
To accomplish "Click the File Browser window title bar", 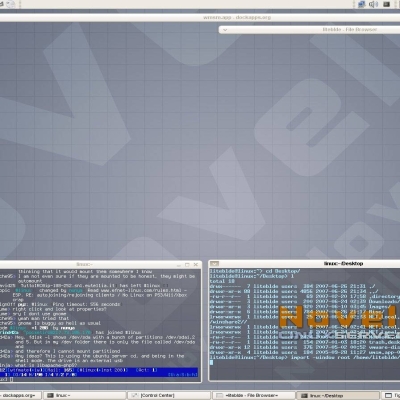I will pos(309,30).
